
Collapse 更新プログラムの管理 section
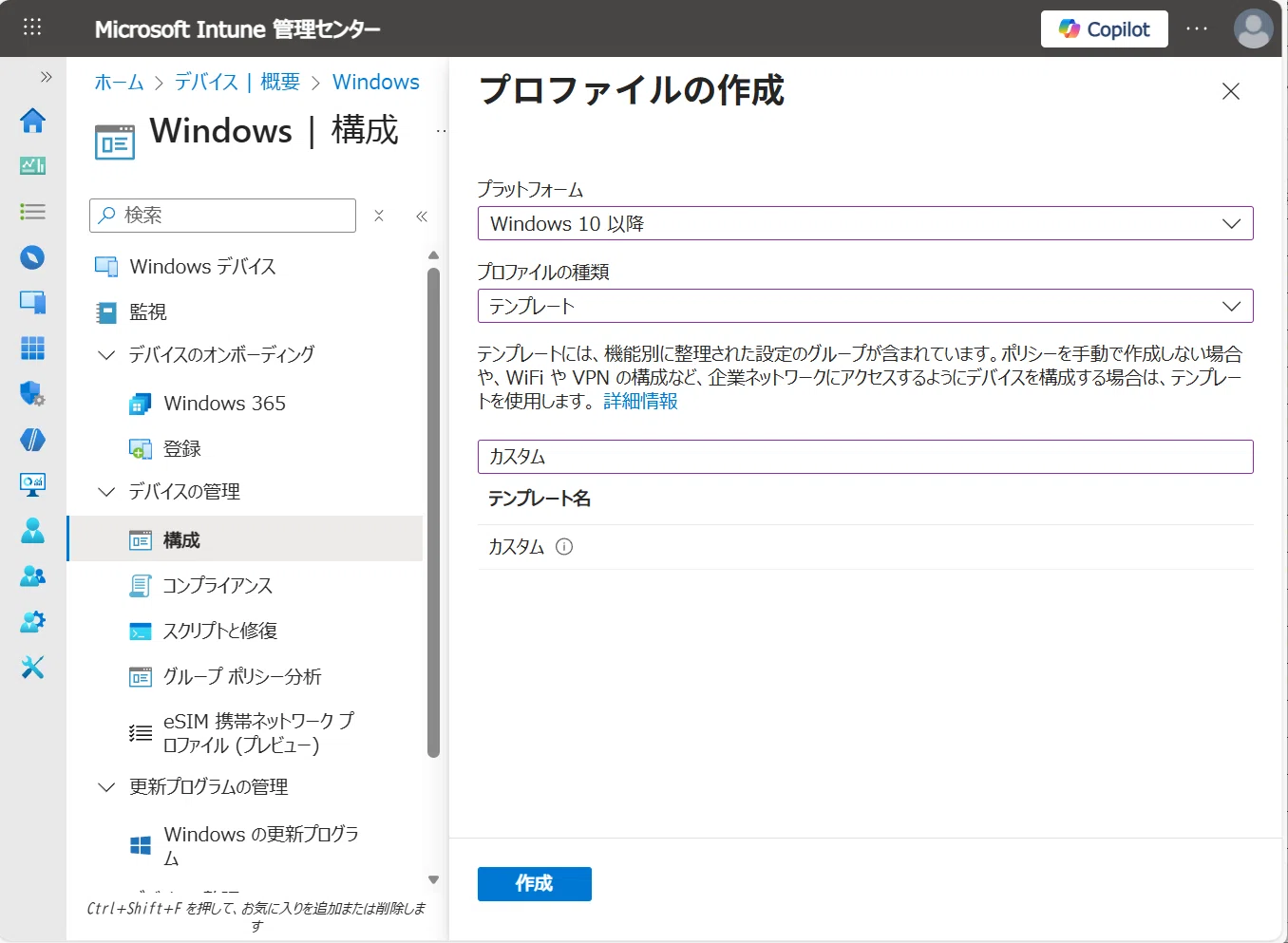[x=106, y=787]
